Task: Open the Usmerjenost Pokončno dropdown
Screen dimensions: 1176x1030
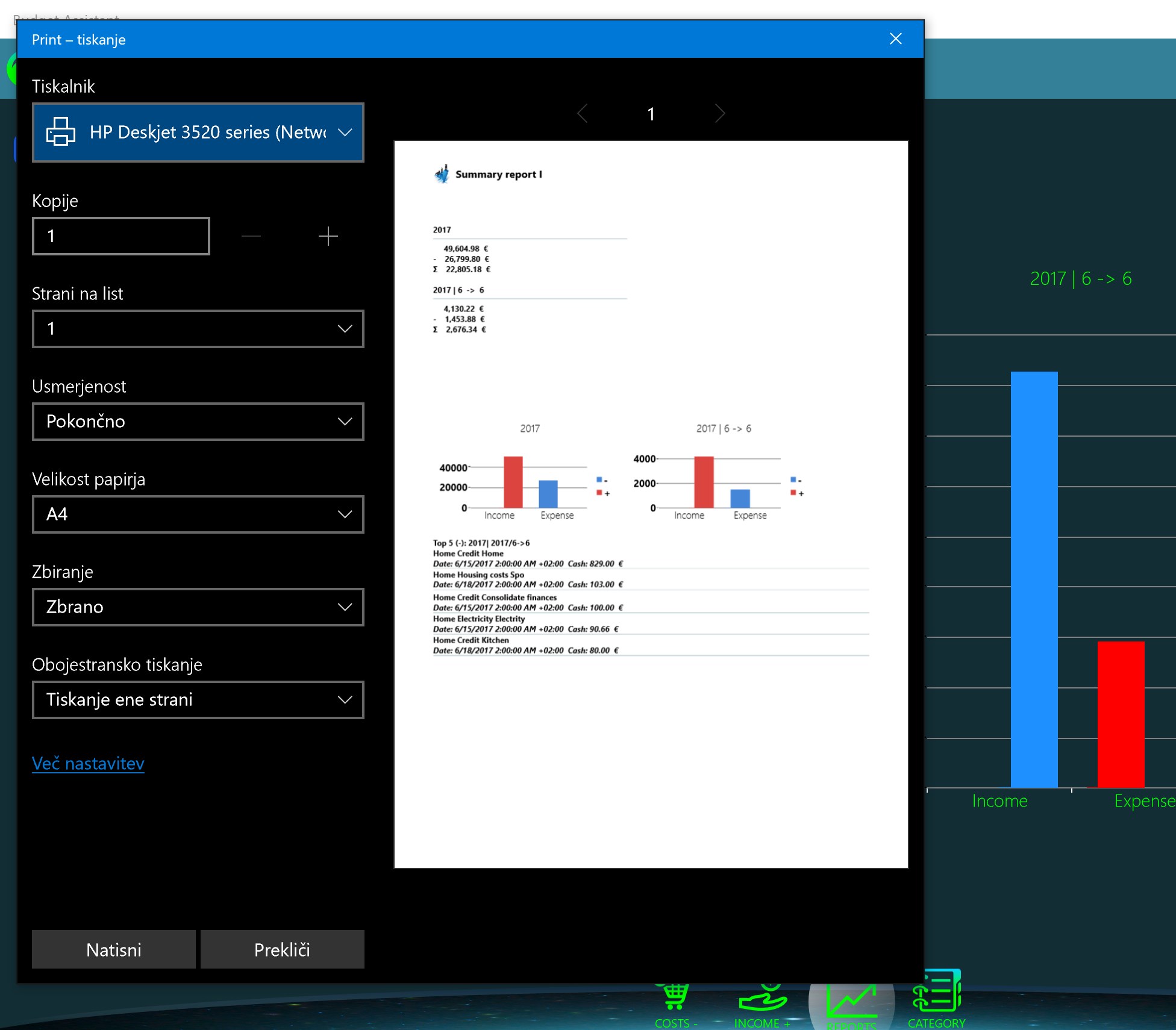Action: [198, 422]
